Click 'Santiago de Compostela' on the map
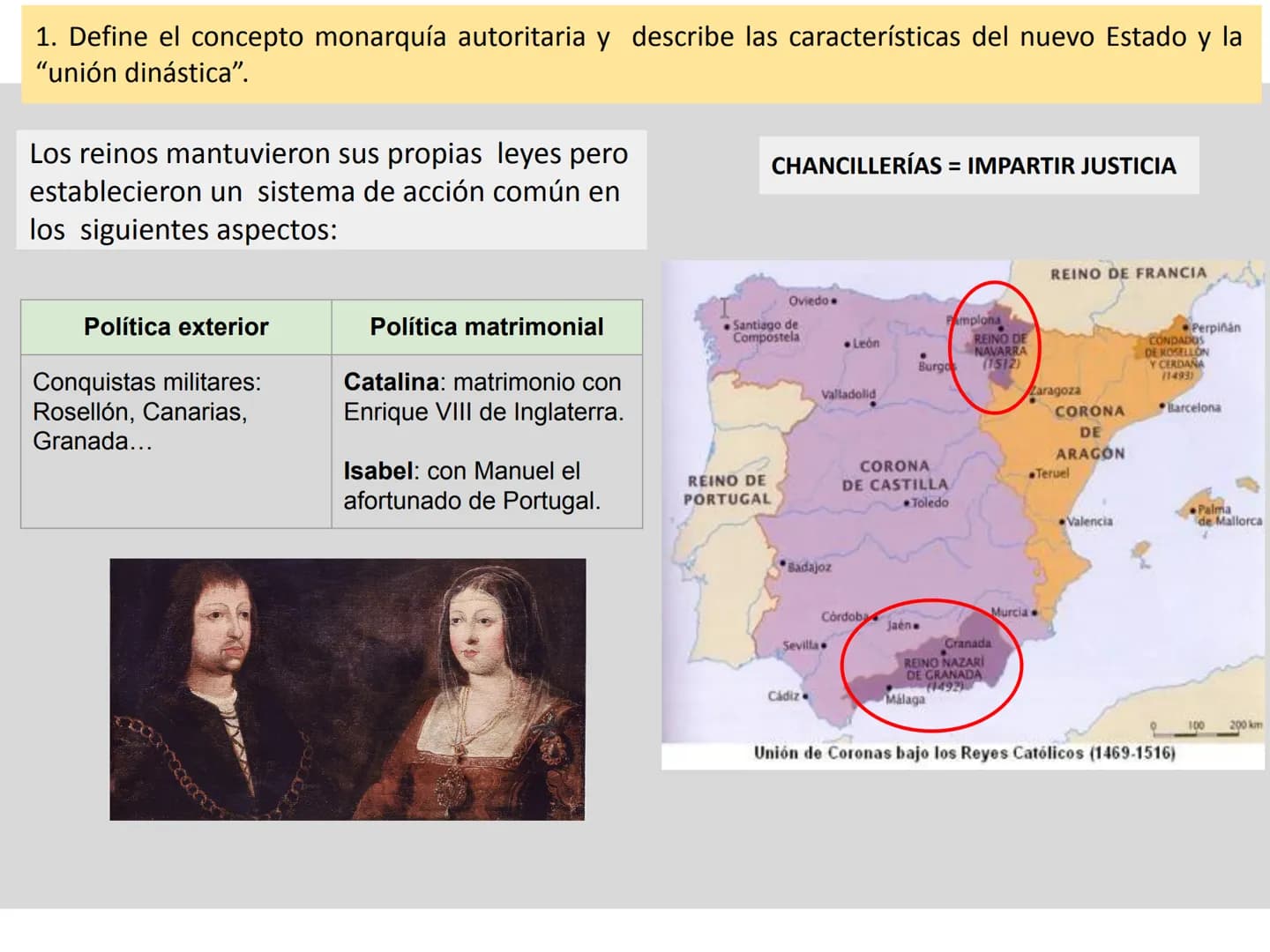Screen dimensions: 1270x952 (765, 331)
